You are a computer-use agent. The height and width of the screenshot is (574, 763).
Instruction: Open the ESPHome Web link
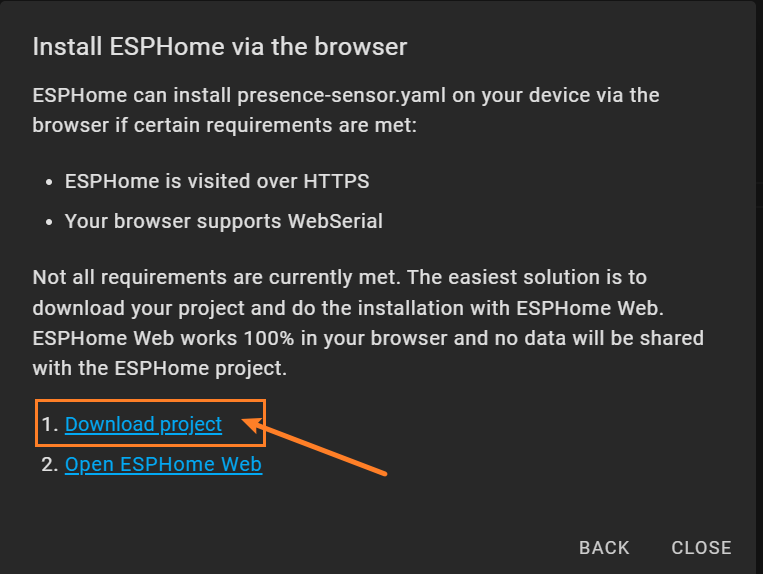(163, 464)
